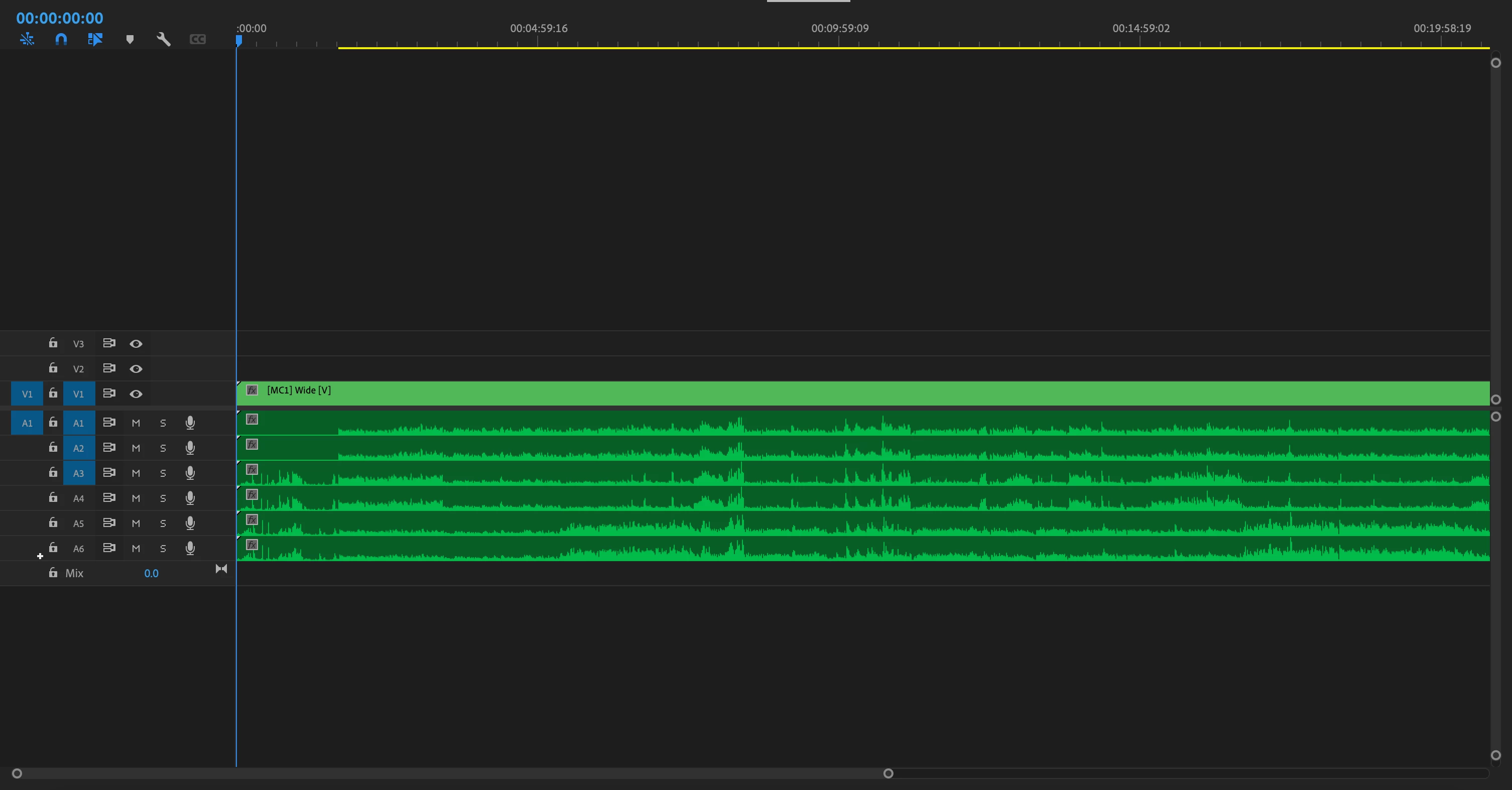Click the playhead timecode 00:00:00:00

tap(59, 18)
